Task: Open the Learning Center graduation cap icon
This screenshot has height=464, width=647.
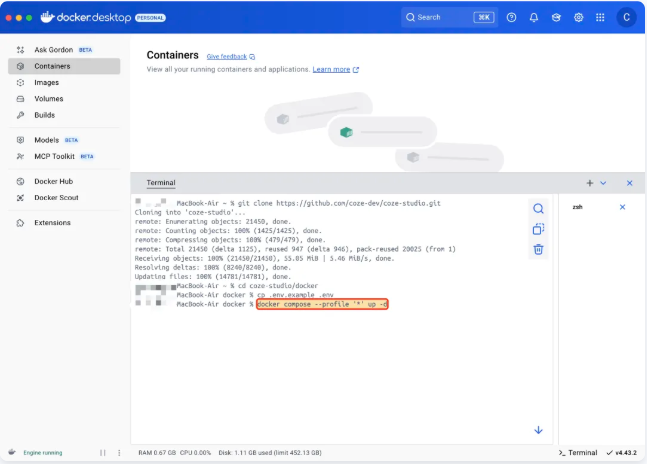Action: point(556,17)
